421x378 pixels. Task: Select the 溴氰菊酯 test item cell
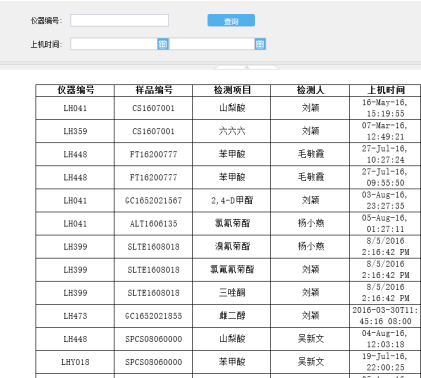coord(232,247)
